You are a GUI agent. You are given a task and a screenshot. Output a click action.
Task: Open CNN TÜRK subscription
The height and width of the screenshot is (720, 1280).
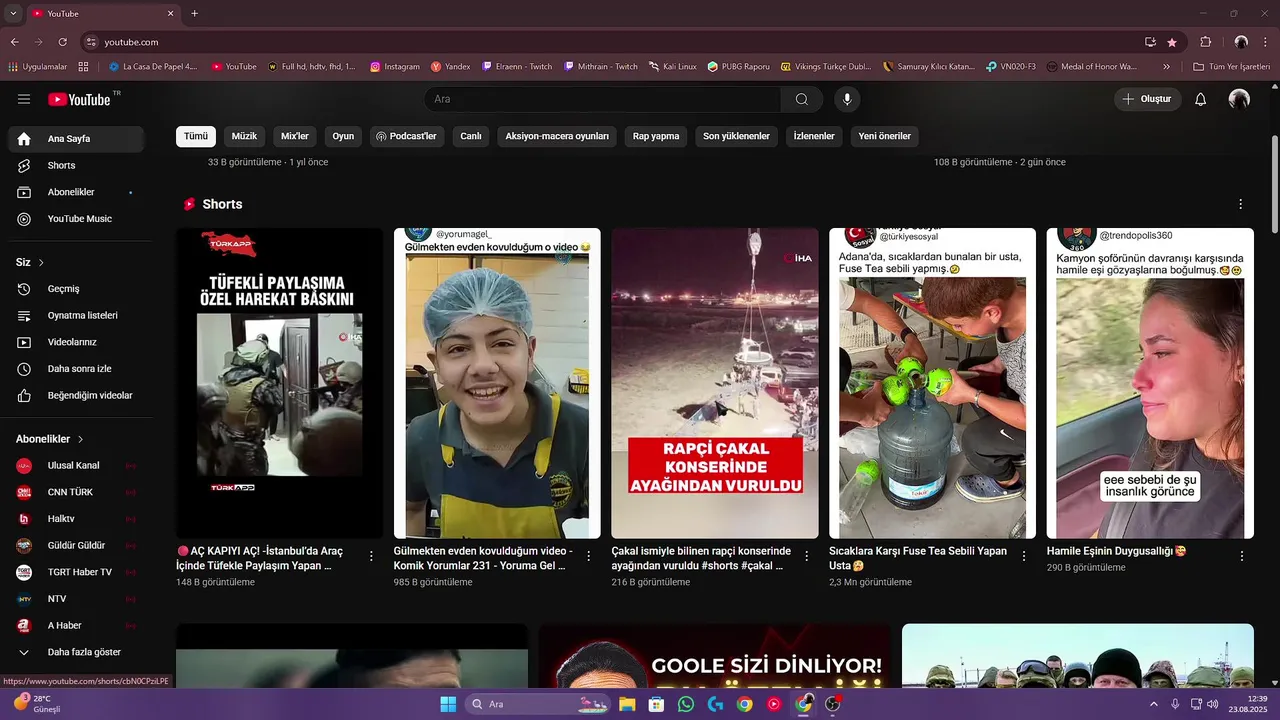tap(76, 492)
